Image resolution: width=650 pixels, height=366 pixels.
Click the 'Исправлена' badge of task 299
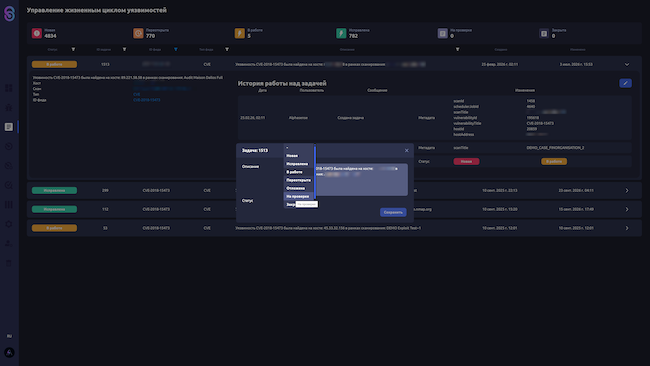[x=54, y=191]
